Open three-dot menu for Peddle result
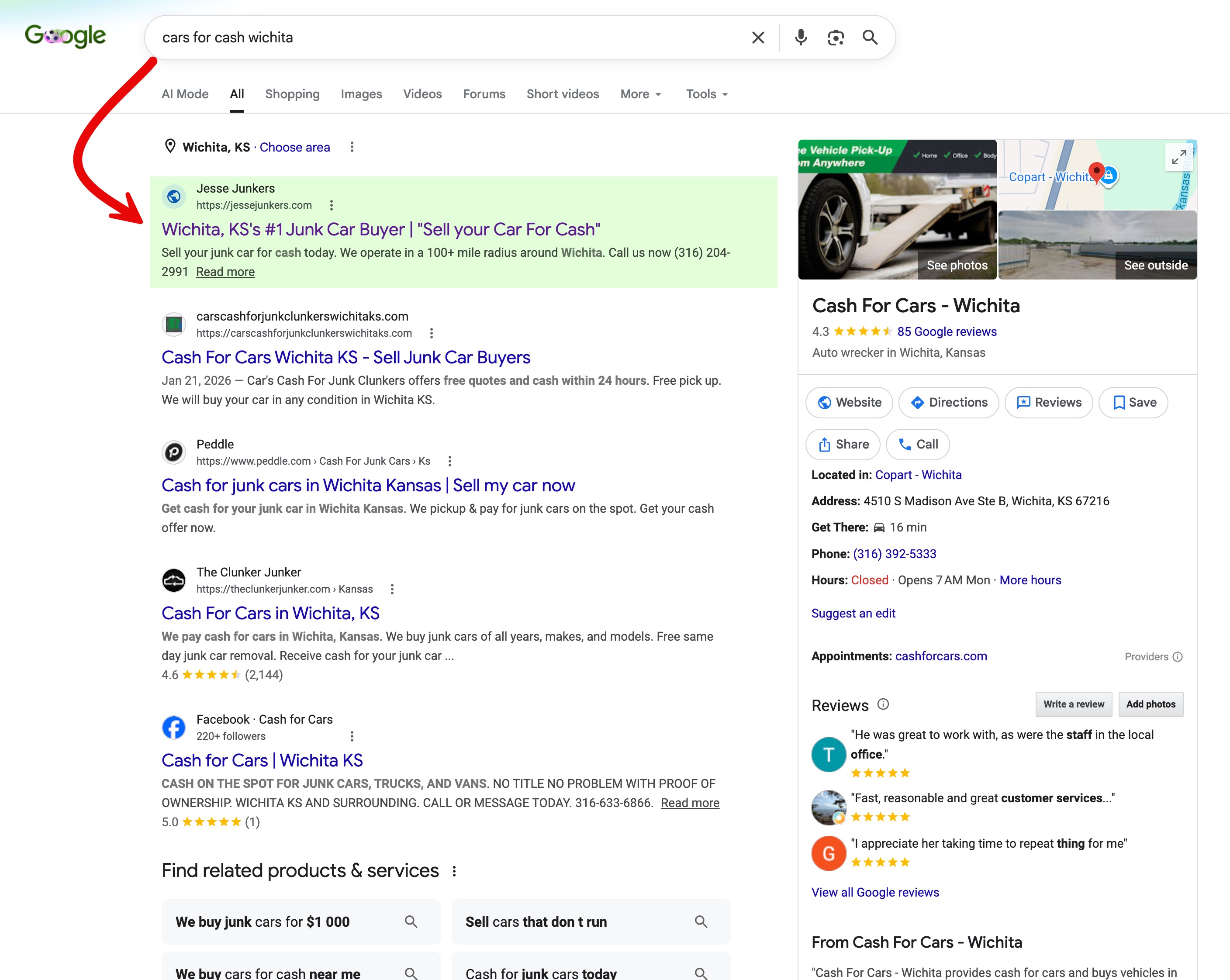Image resolution: width=1230 pixels, height=980 pixels. point(449,461)
